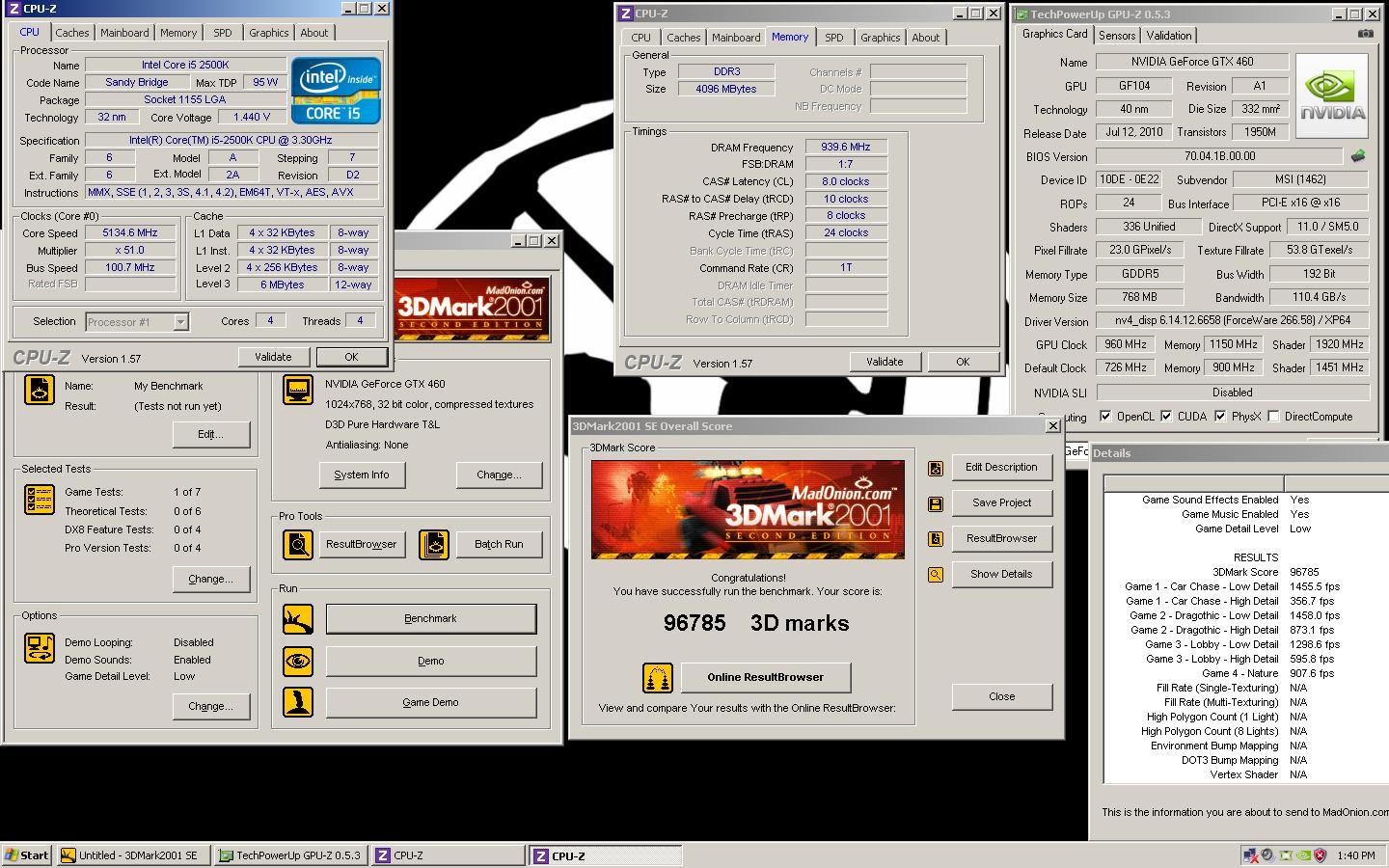This screenshot has height=868, width=1389.
Task: Click the Options settings icon in 3DMark
Action: (x=40, y=648)
